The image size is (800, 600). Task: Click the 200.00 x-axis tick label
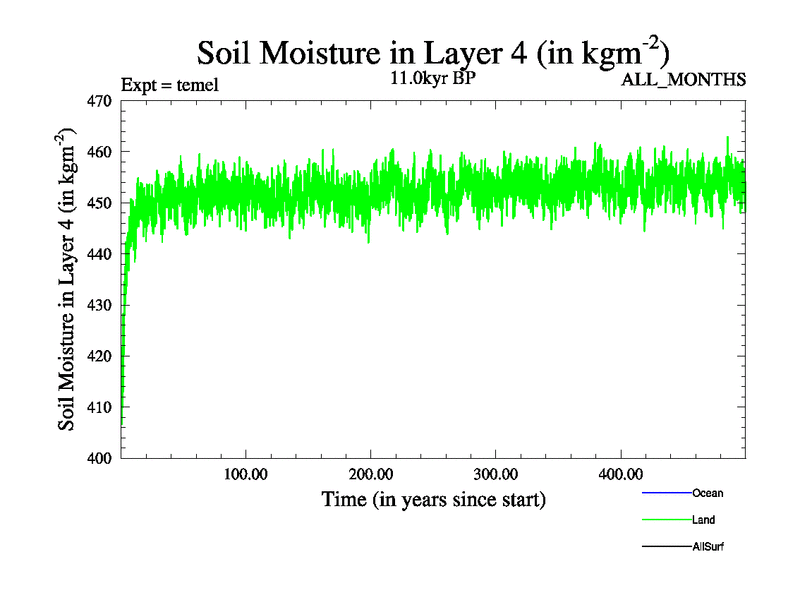tap(370, 473)
